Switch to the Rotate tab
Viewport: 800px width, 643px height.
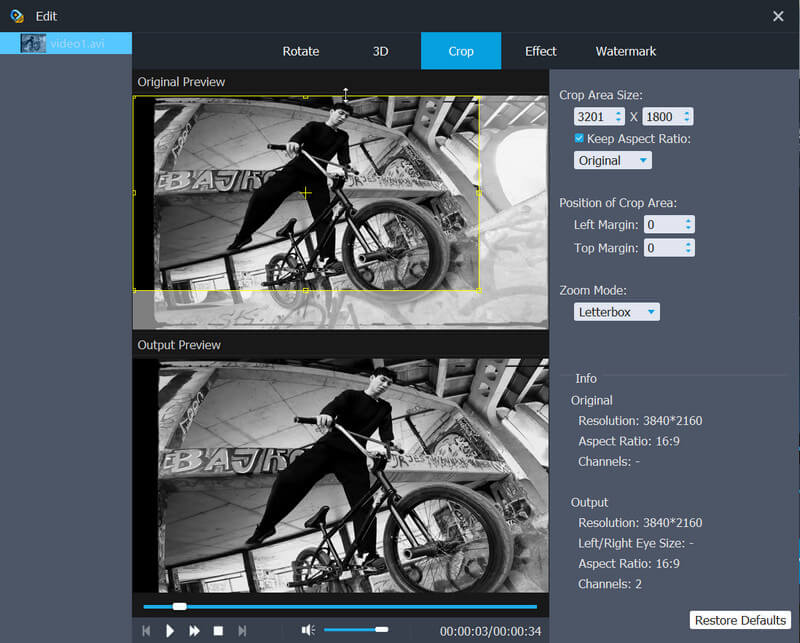pyautogui.click(x=300, y=51)
